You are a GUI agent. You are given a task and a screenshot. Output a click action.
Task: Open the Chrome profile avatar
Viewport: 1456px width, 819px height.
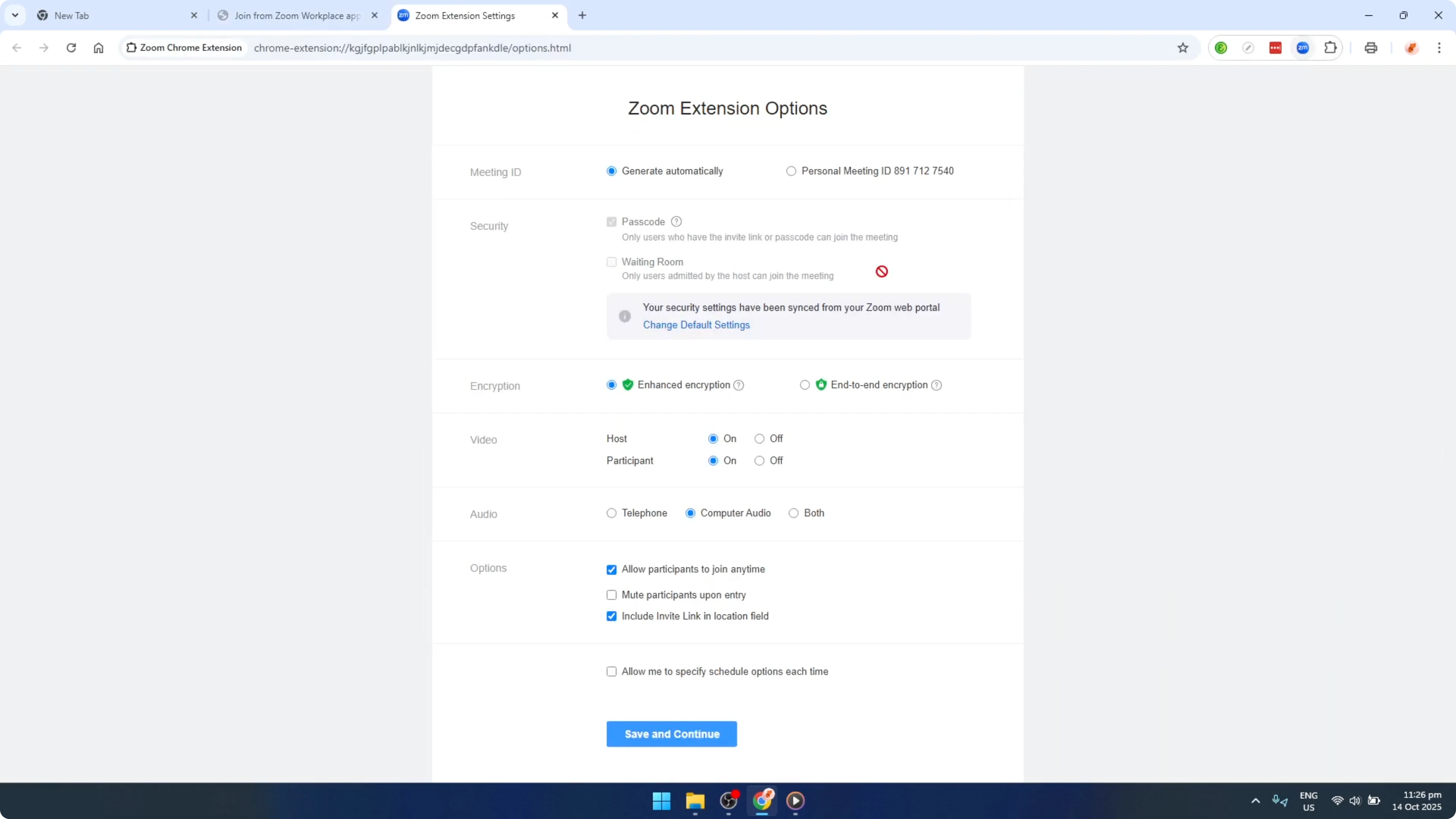1412,48
